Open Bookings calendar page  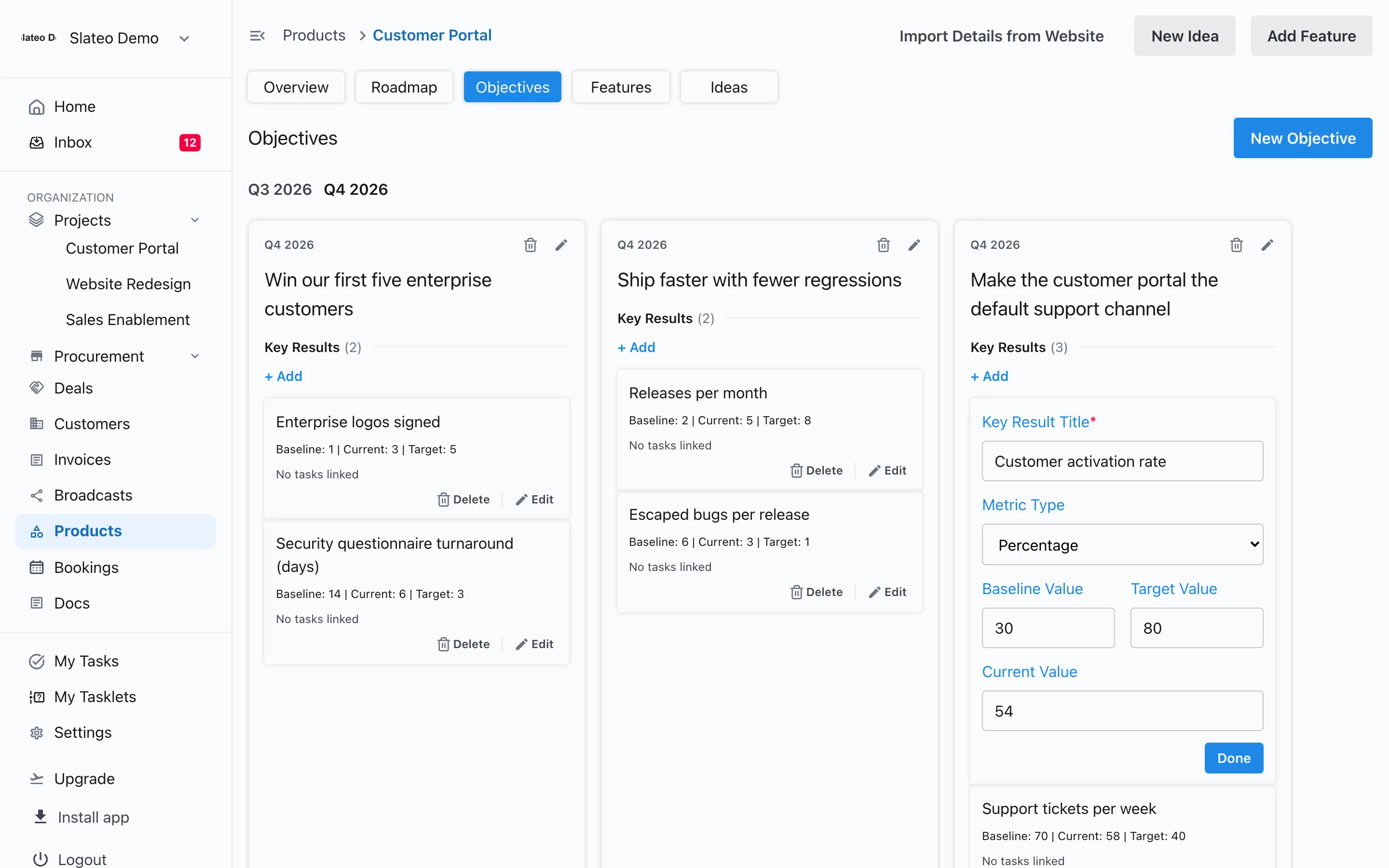click(115, 567)
